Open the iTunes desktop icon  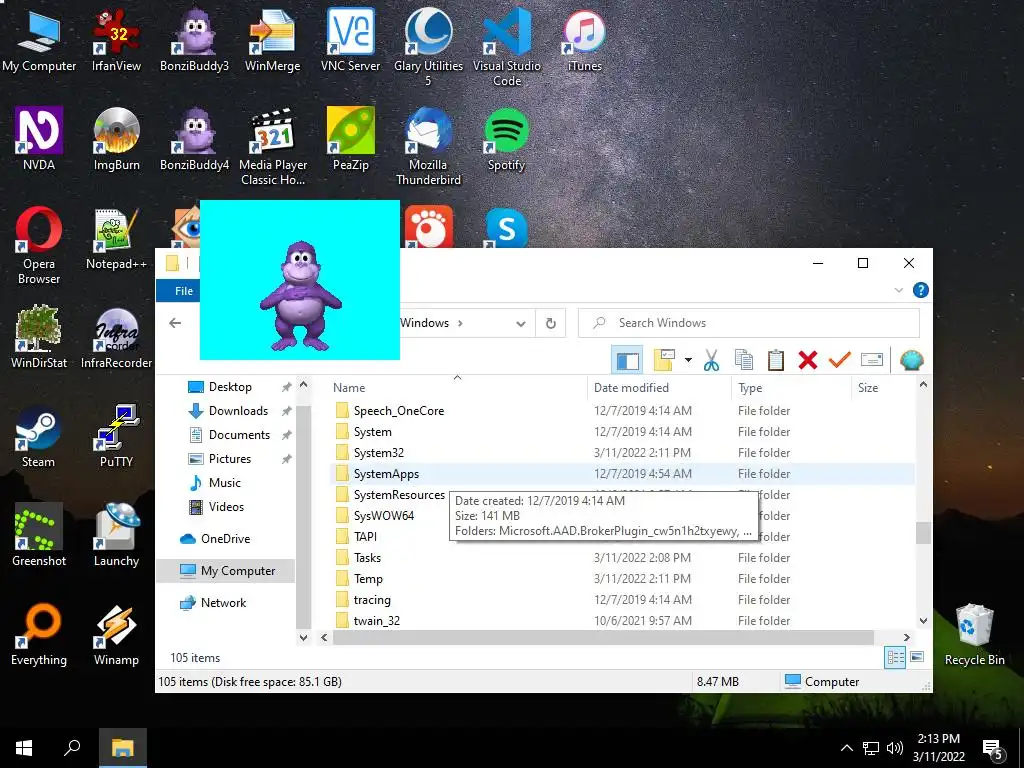click(584, 40)
